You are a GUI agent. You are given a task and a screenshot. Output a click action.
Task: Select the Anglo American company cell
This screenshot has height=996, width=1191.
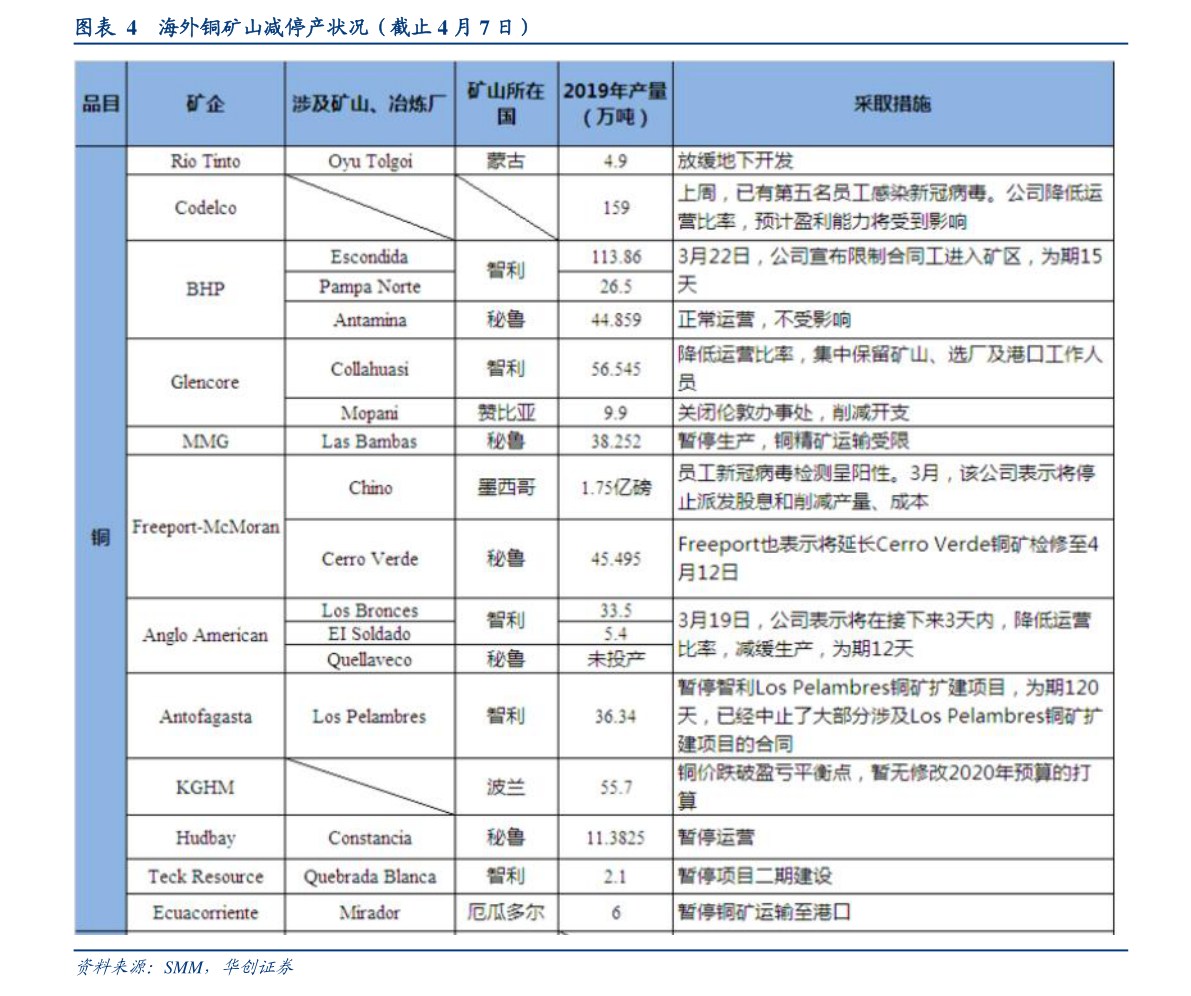point(206,635)
